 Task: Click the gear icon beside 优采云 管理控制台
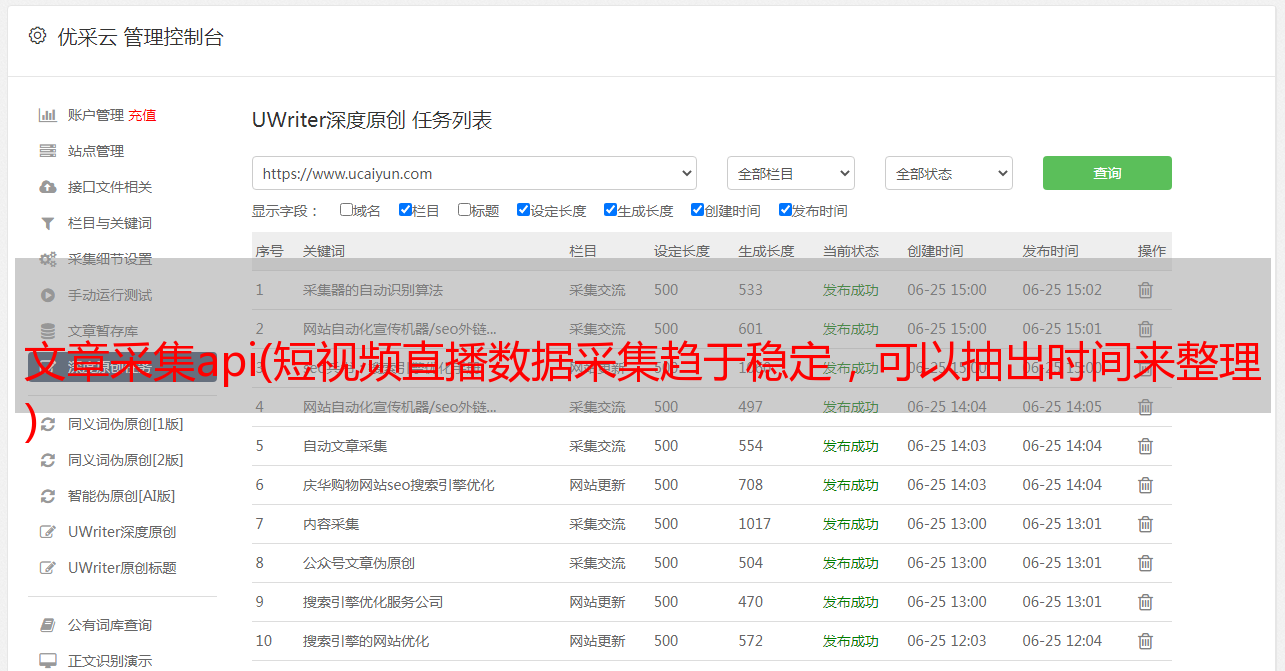pos(37,36)
